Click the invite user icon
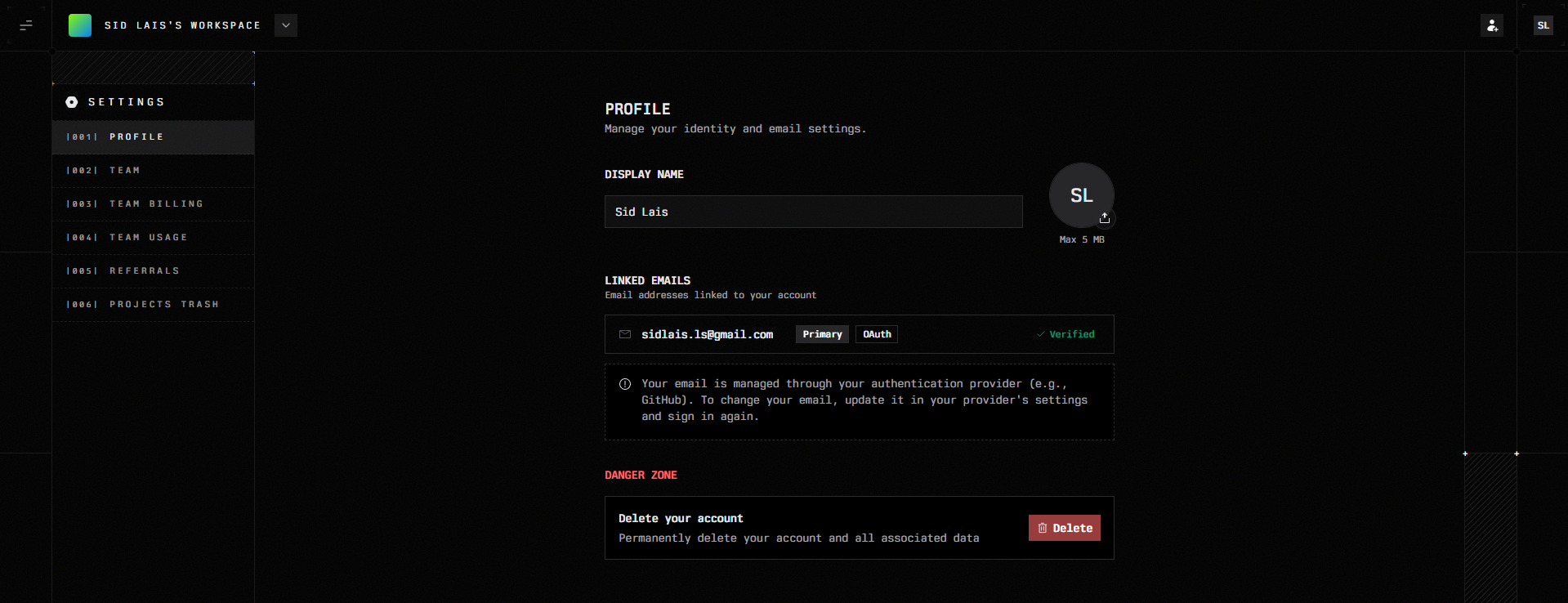This screenshot has width=1568, height=603. 1491,25
